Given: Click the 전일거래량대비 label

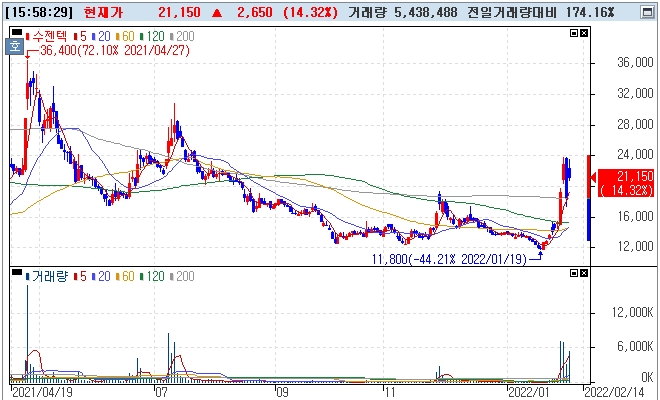Looking at the screenshot, I should [x=512, y=12].
